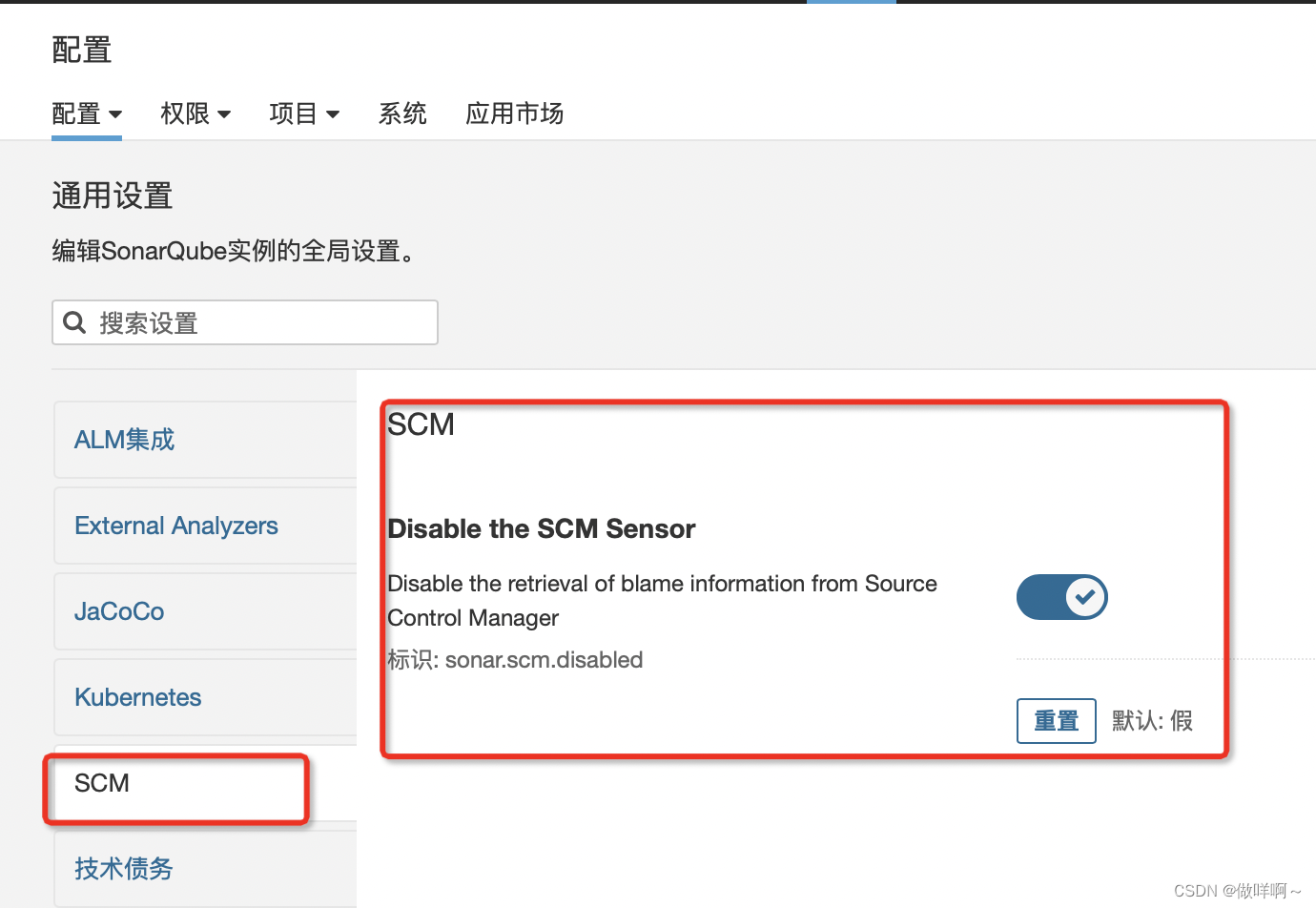Click the 通用设置 page heading
The image size is (1316, 908).
pyautogui.click(x=113, y=196)
